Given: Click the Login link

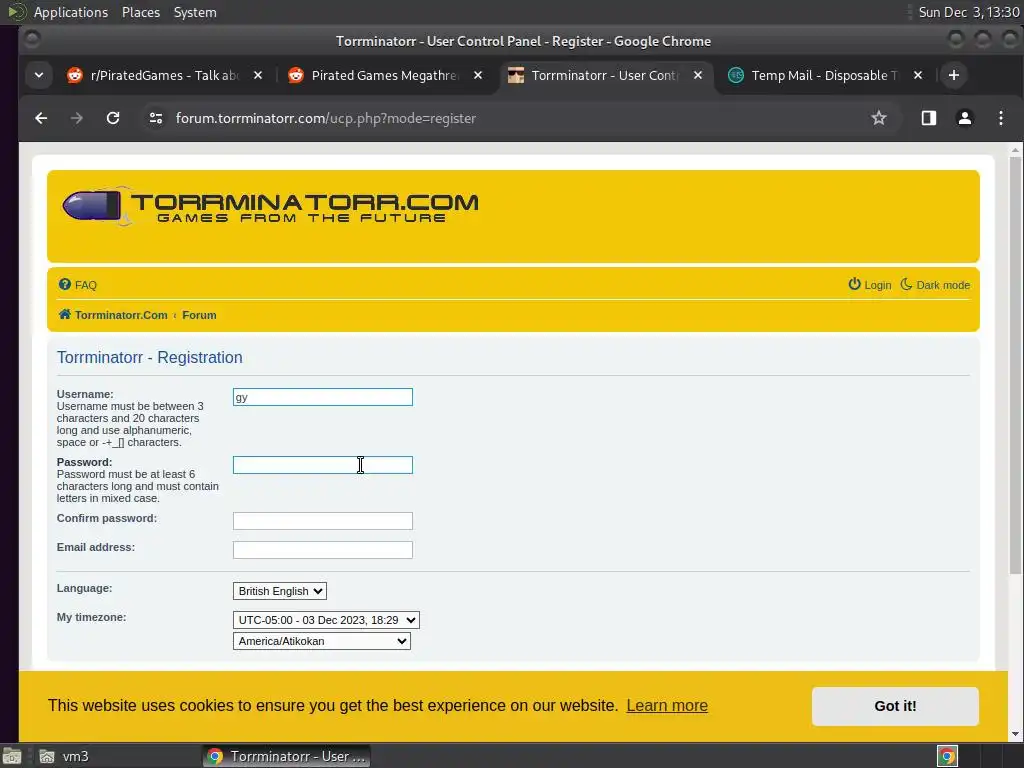Looking at the screenshot, I should (870, 285).
